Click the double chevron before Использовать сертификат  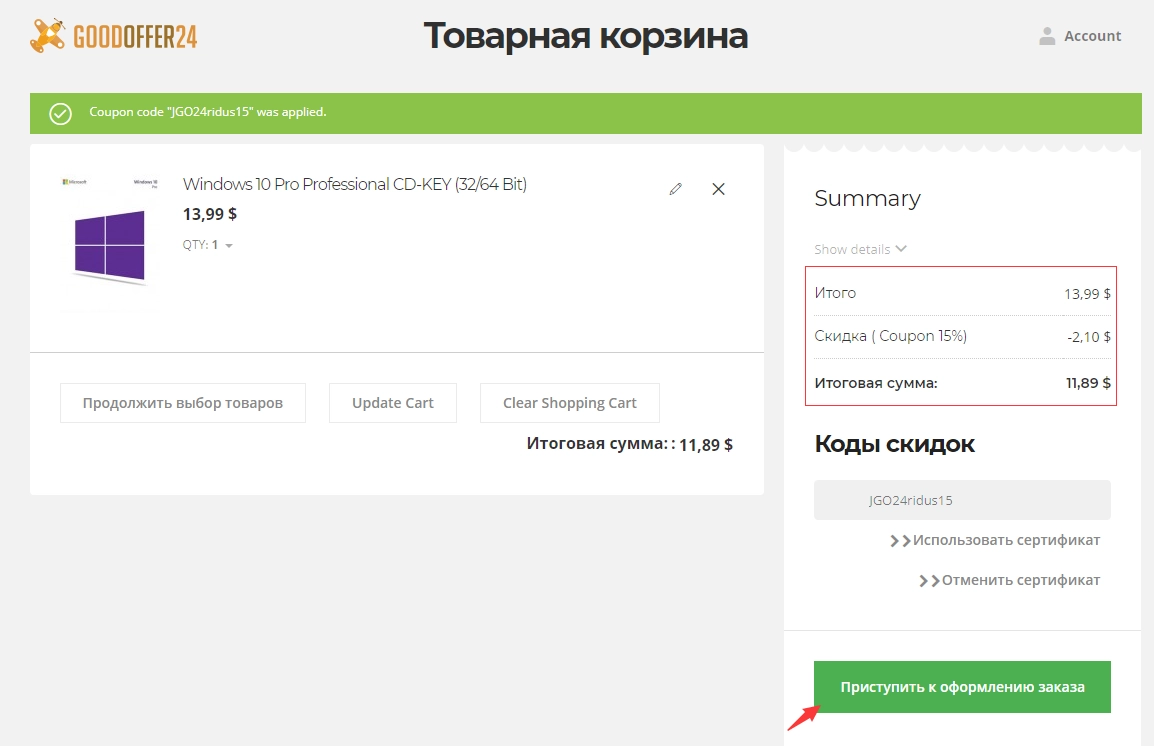pos(900,541)
